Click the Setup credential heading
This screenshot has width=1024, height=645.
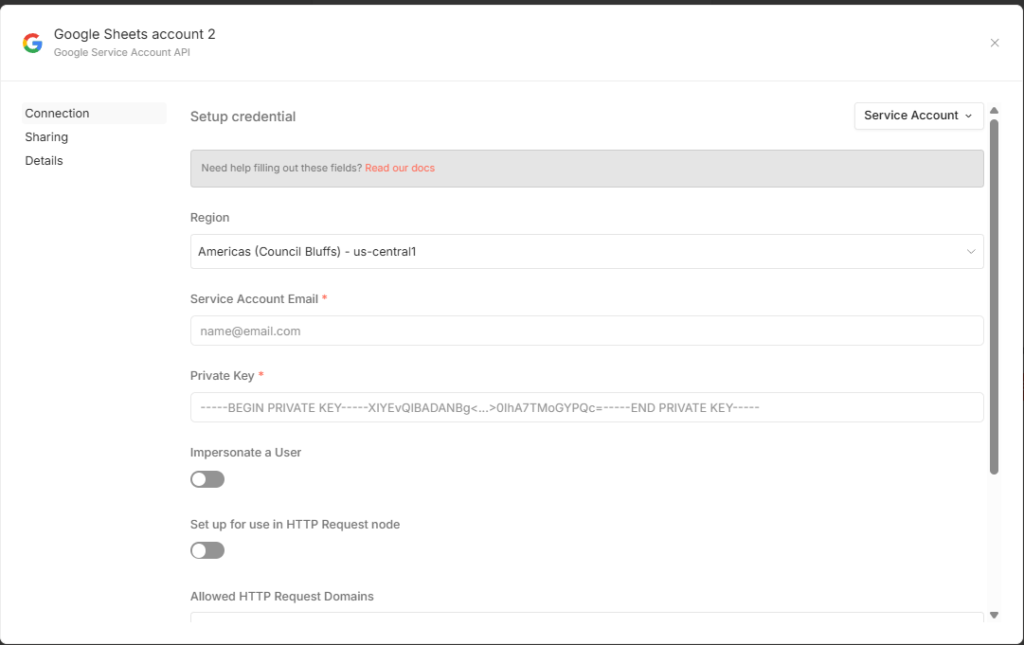243,117
